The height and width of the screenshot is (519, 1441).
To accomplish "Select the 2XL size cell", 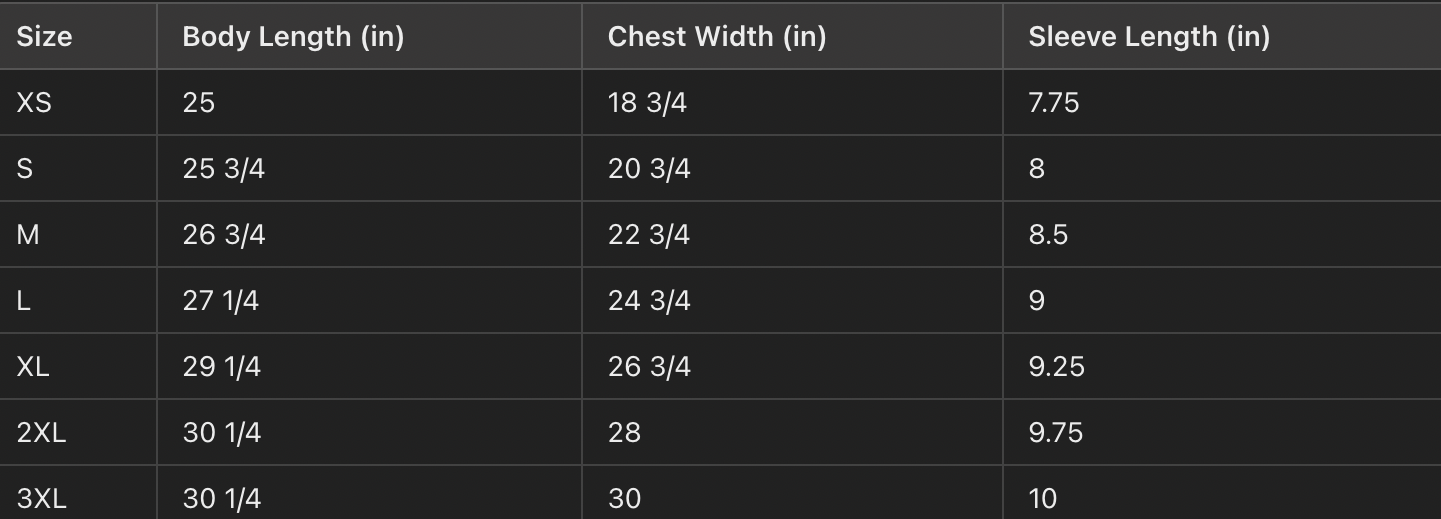I will [x=41, y=432].
